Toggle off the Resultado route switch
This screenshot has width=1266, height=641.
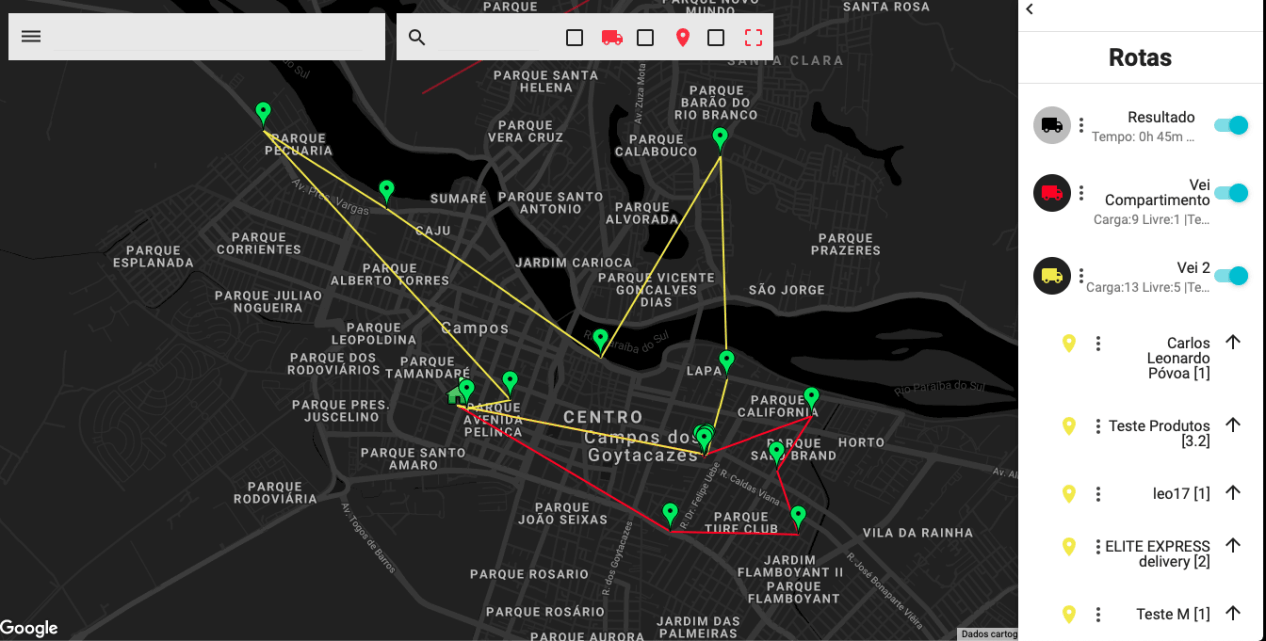(1231, 125)
